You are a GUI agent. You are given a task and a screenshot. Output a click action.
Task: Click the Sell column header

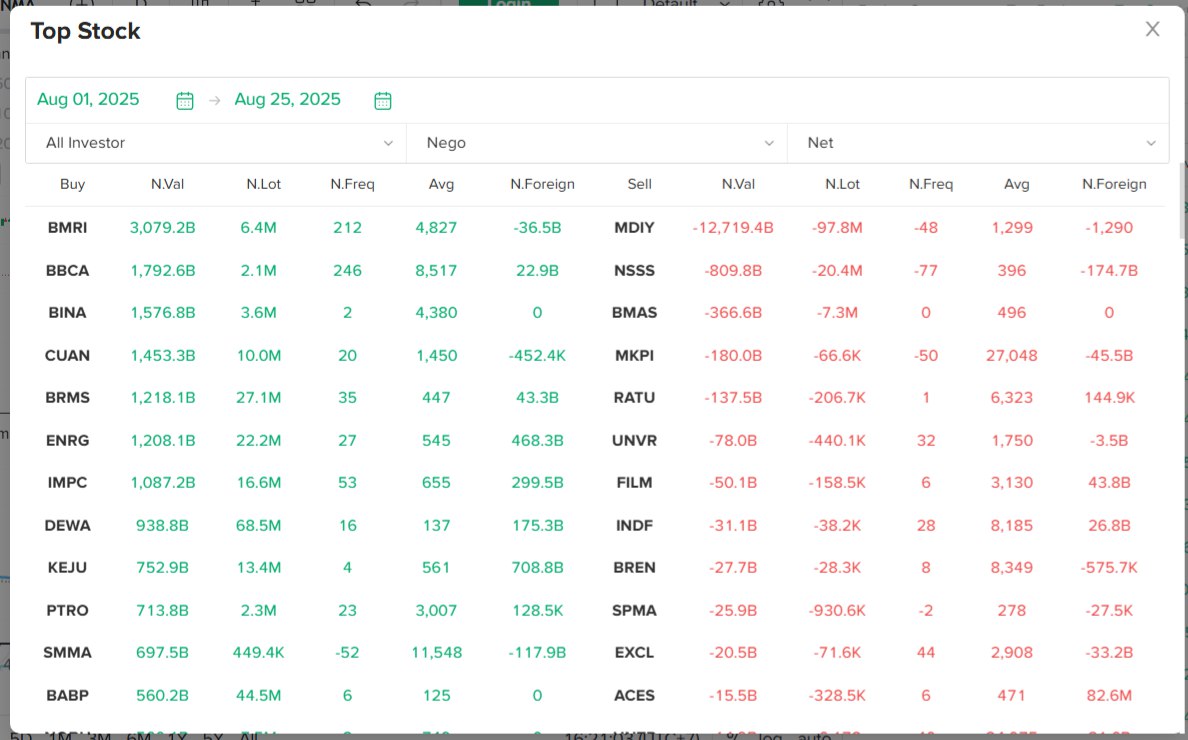pyautogui.click(x=639, y=184)
